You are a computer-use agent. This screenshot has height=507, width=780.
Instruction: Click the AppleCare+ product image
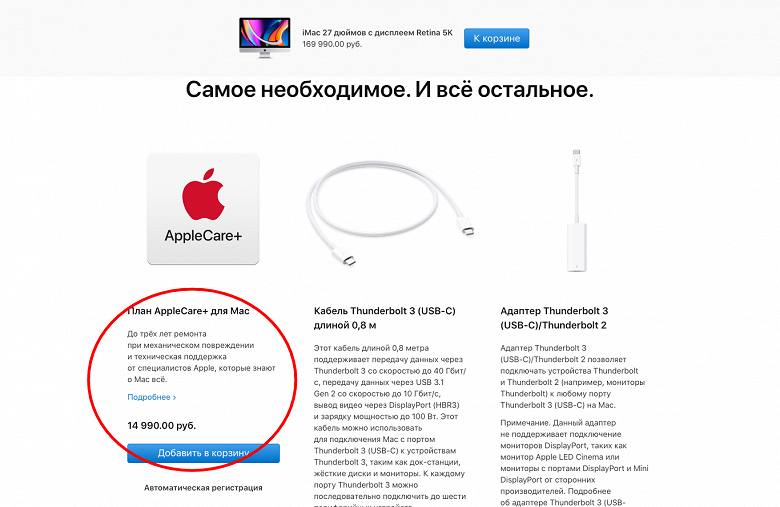point(203,209)
